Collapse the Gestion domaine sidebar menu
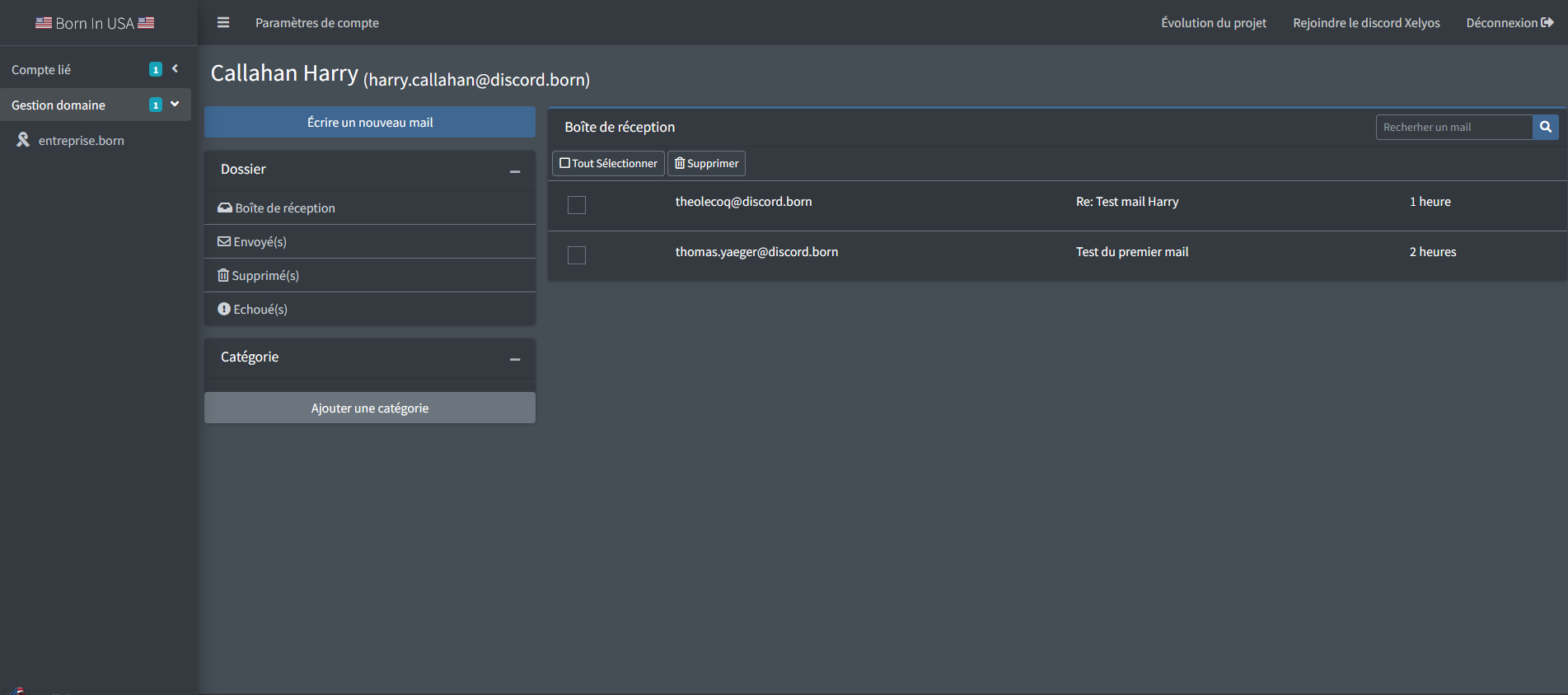Screen dimensions: 1568x695 coord(175,105)
